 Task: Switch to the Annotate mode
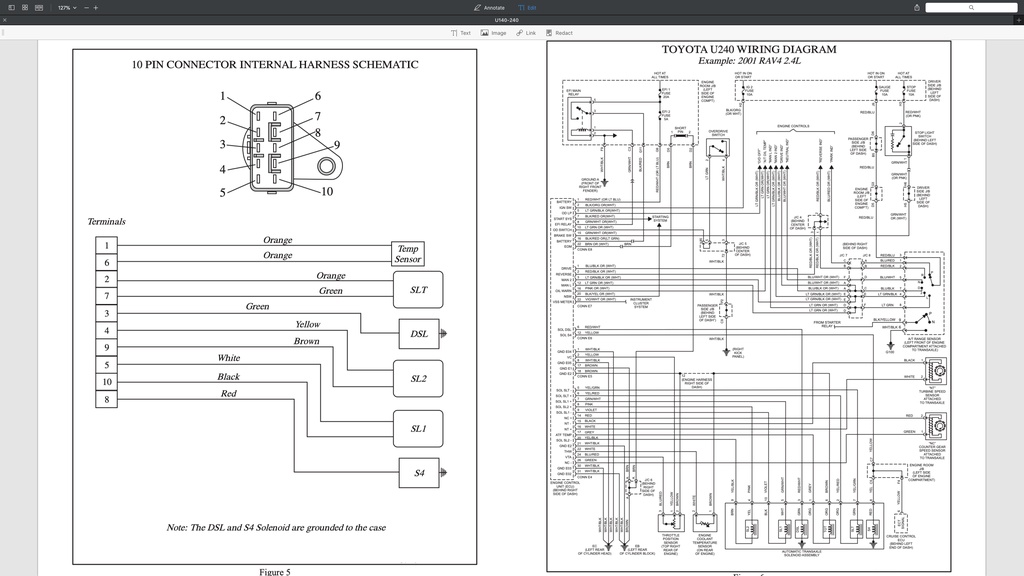[x=488, y=7]
